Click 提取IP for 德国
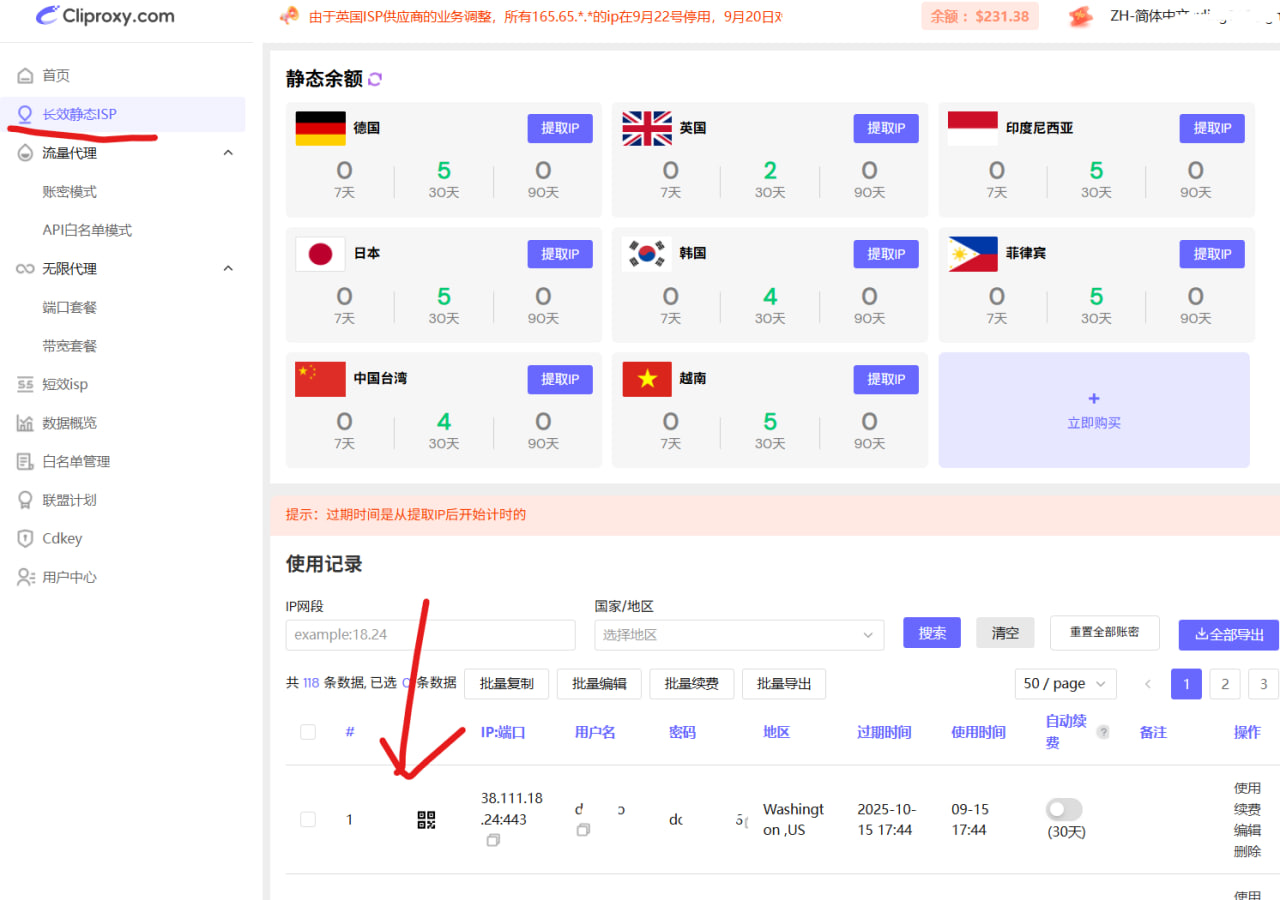Screen dimensions: 1280x900 (559, 128)
